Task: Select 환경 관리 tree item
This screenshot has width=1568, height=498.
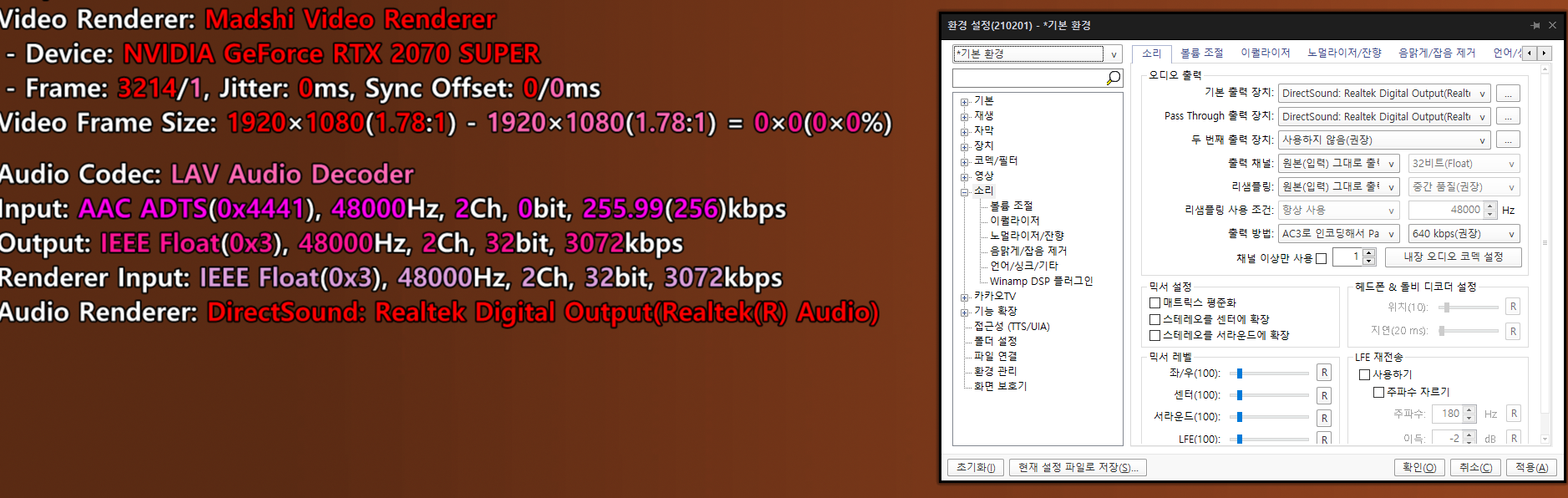Action: tap(995, 371)
